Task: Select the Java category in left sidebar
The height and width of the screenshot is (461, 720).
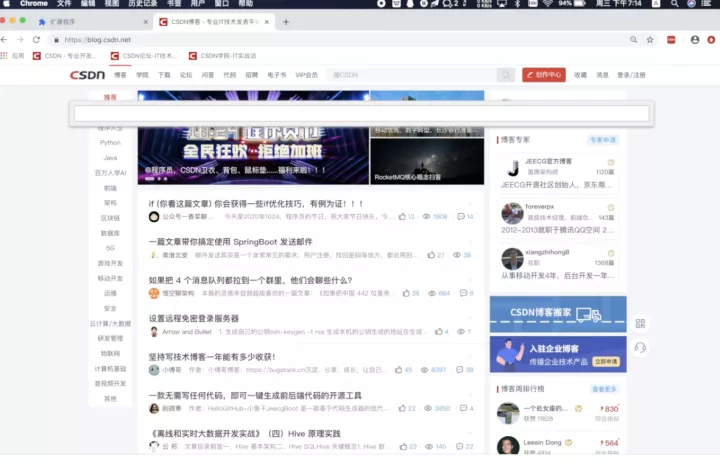Action: point(110,157)
